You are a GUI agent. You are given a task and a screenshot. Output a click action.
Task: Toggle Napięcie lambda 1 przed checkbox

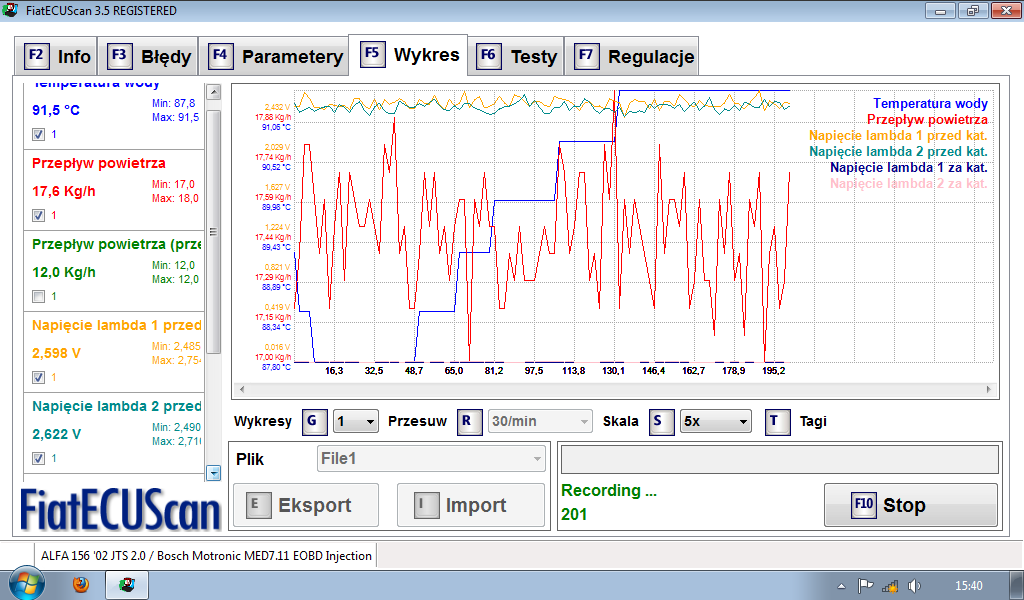[39, 377]
